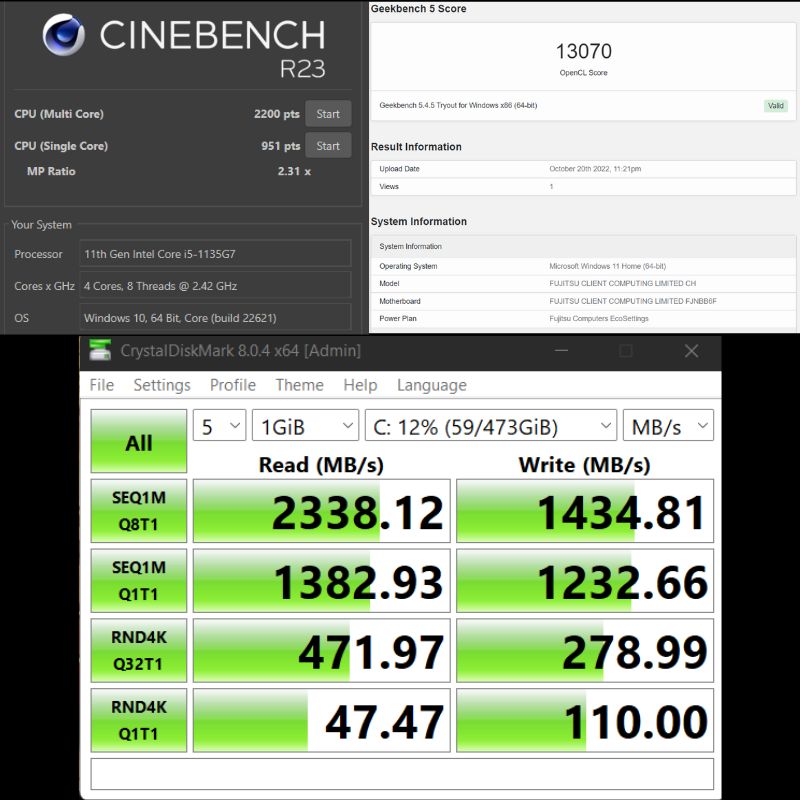The width and height of the screenshot is (800, 800).
Task: Open the test count dropdown showing 5
Action: (219, 425)
